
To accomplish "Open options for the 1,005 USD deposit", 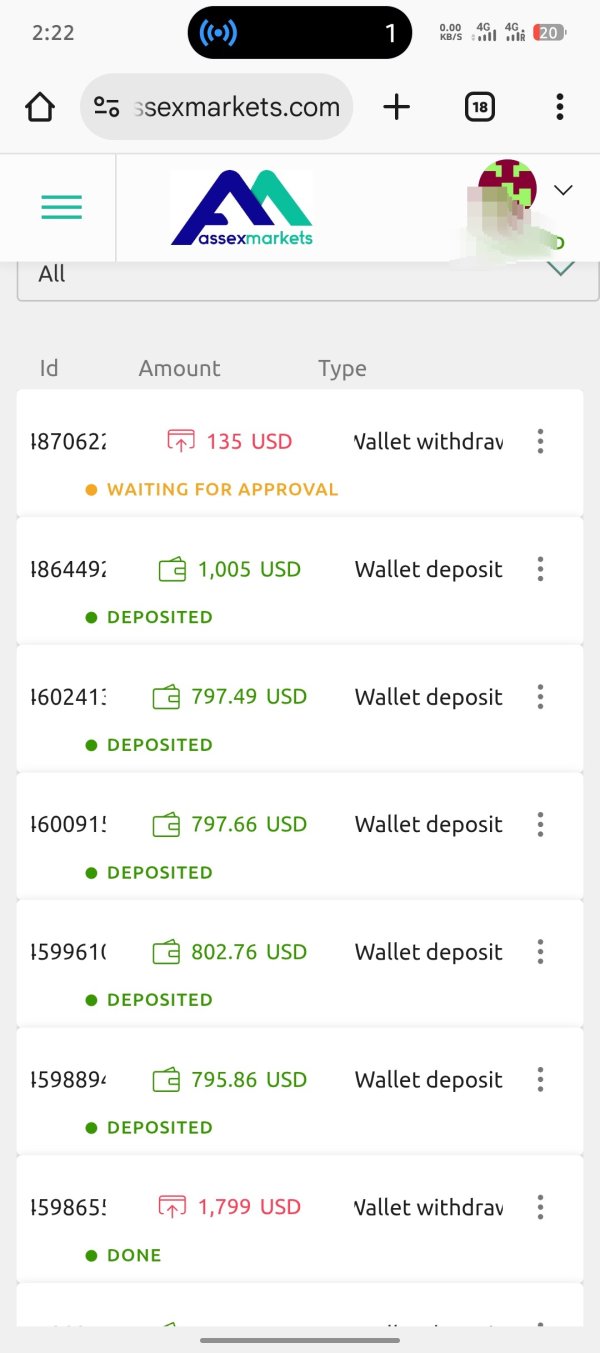I will (x=540, y=569).
